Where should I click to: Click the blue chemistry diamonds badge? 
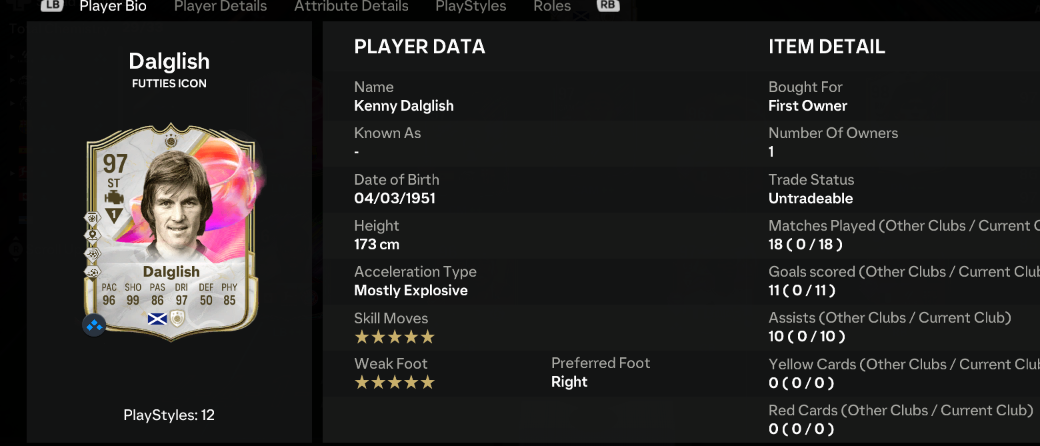(93, 325)
